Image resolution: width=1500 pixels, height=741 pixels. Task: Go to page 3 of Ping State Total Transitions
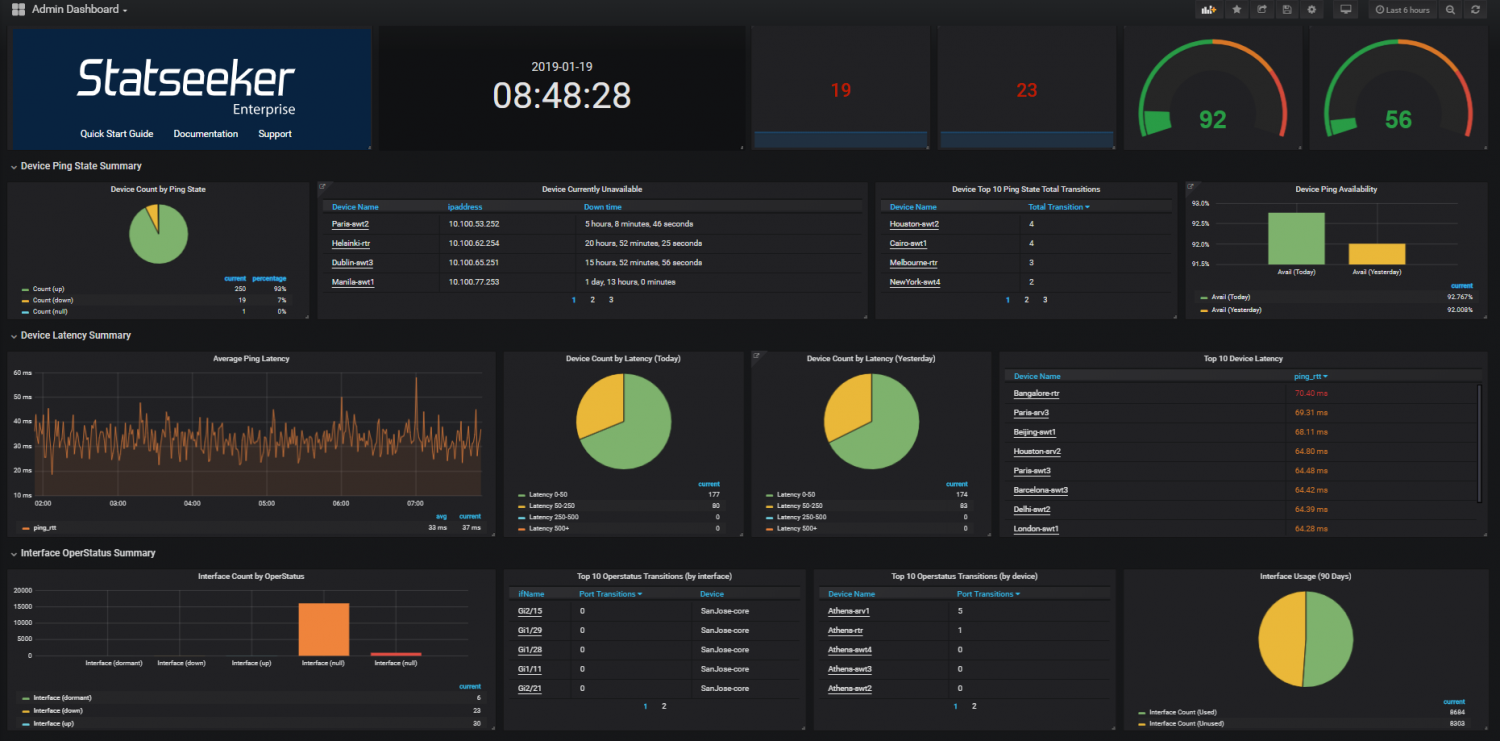coord(1045,299)
